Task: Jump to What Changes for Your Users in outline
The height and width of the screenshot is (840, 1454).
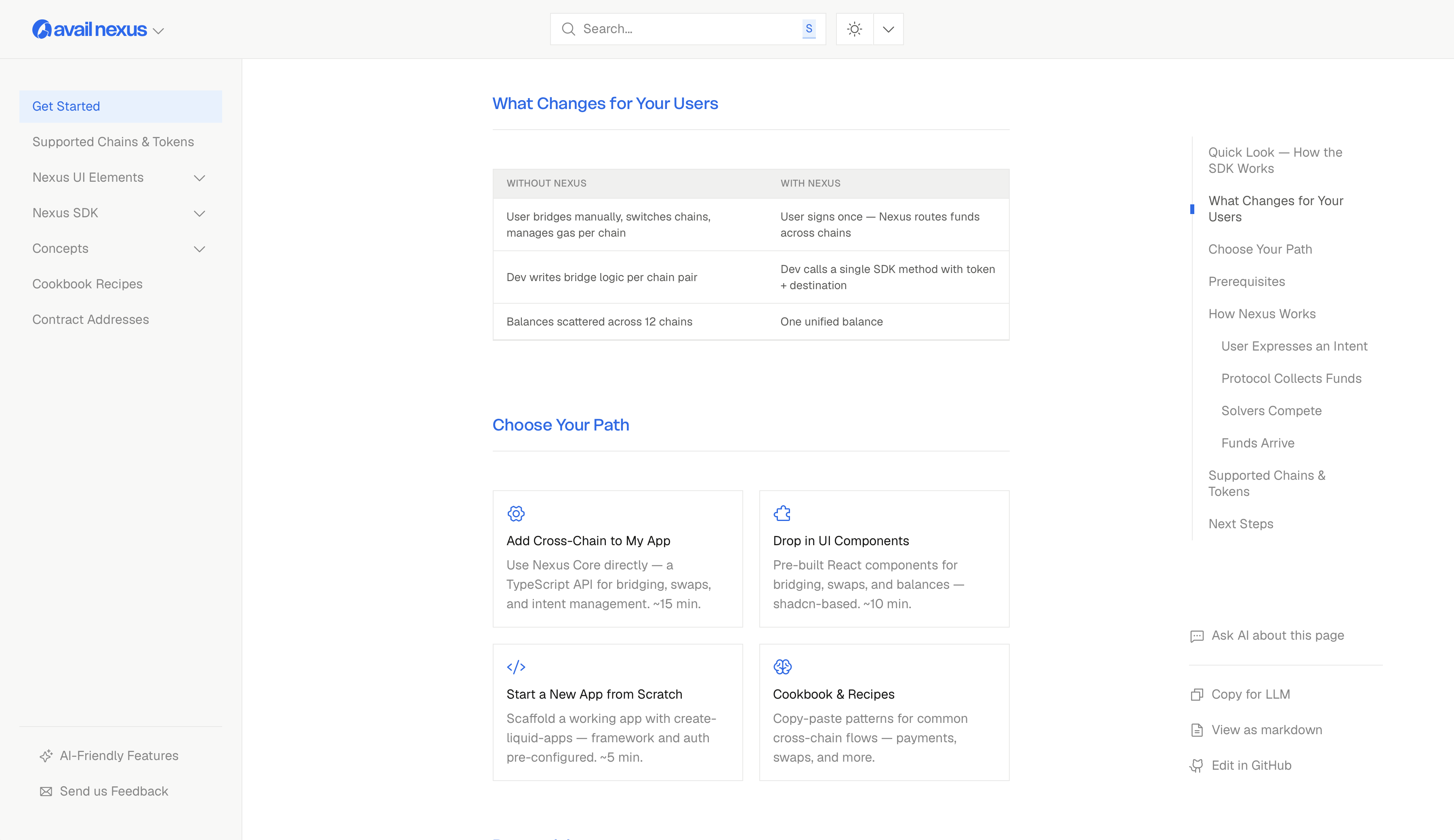Action: 1276,209
